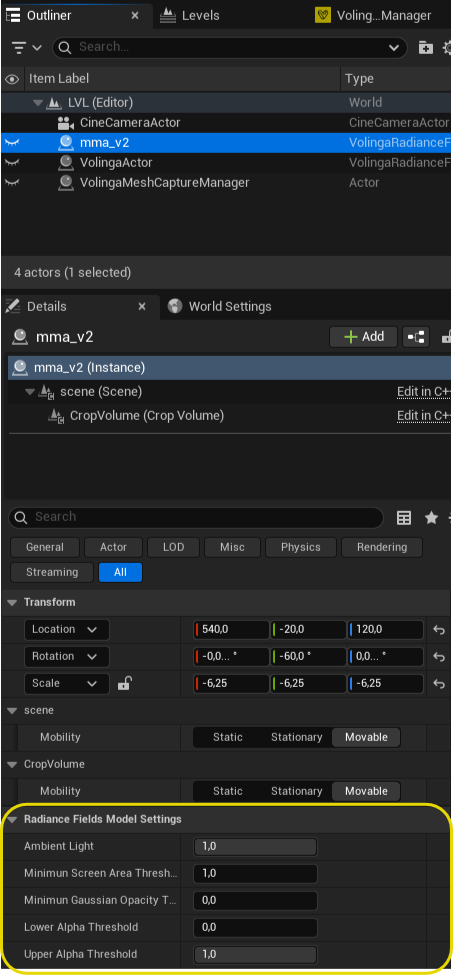Switch to the World Settings tab
The image size is (454, 976).
coord(220,306)
